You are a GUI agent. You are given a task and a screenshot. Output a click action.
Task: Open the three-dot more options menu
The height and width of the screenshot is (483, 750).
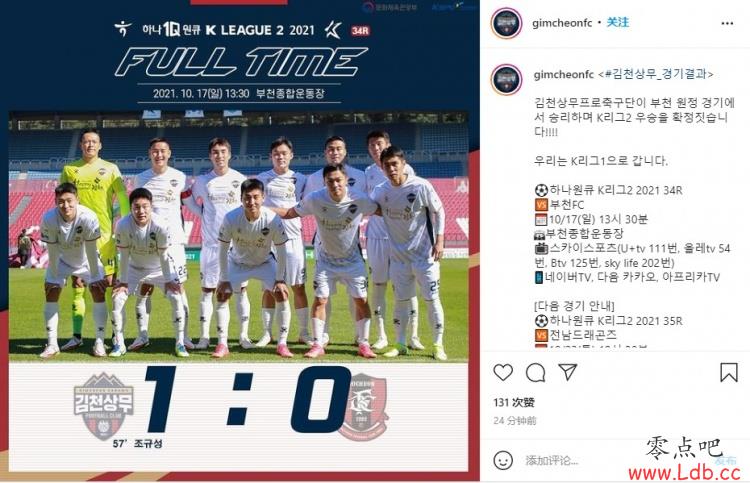click(x=727, y=23)
